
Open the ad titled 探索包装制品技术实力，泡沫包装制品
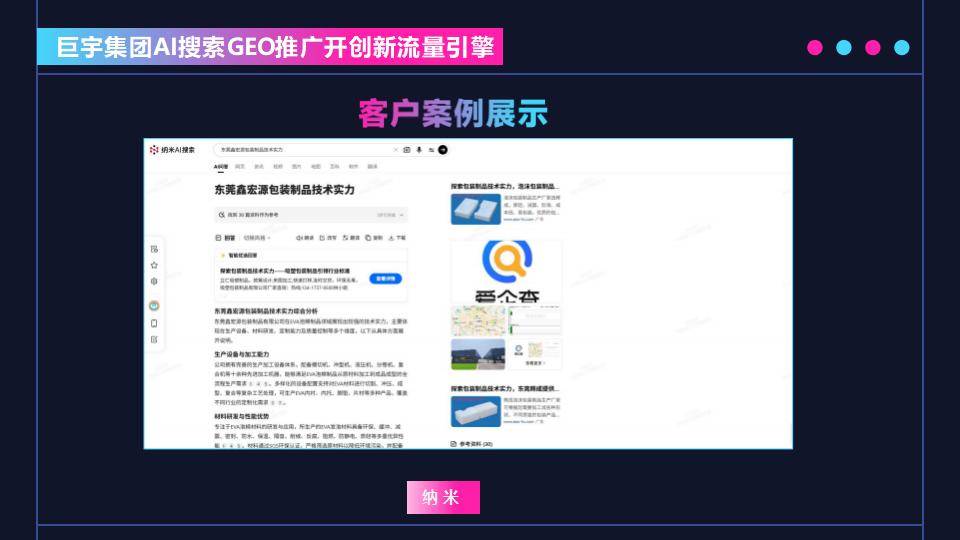504,186
